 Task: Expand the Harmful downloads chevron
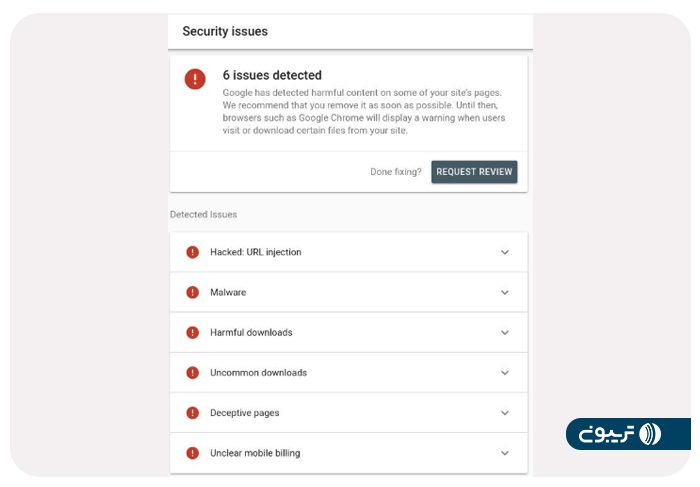(505, 332)
